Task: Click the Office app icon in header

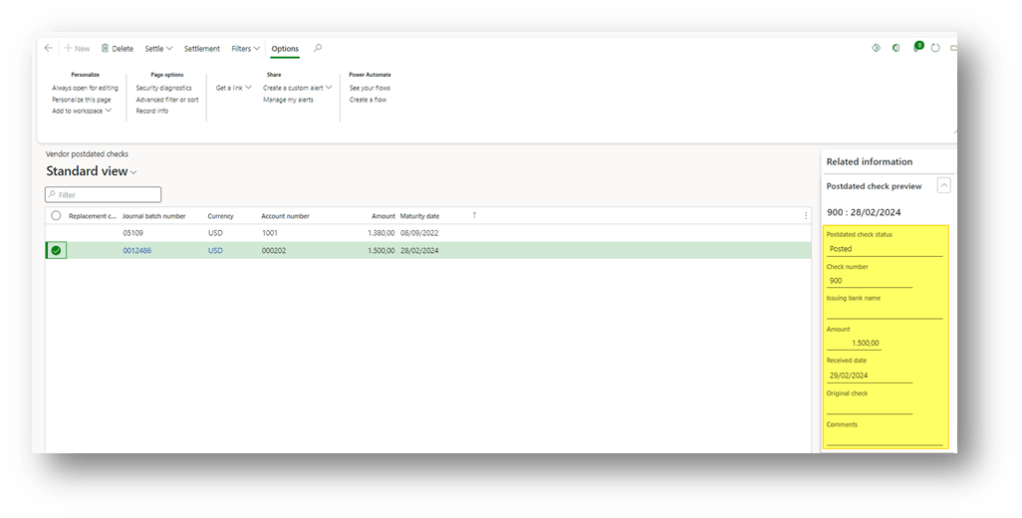Action: click(x=896, y=48)
